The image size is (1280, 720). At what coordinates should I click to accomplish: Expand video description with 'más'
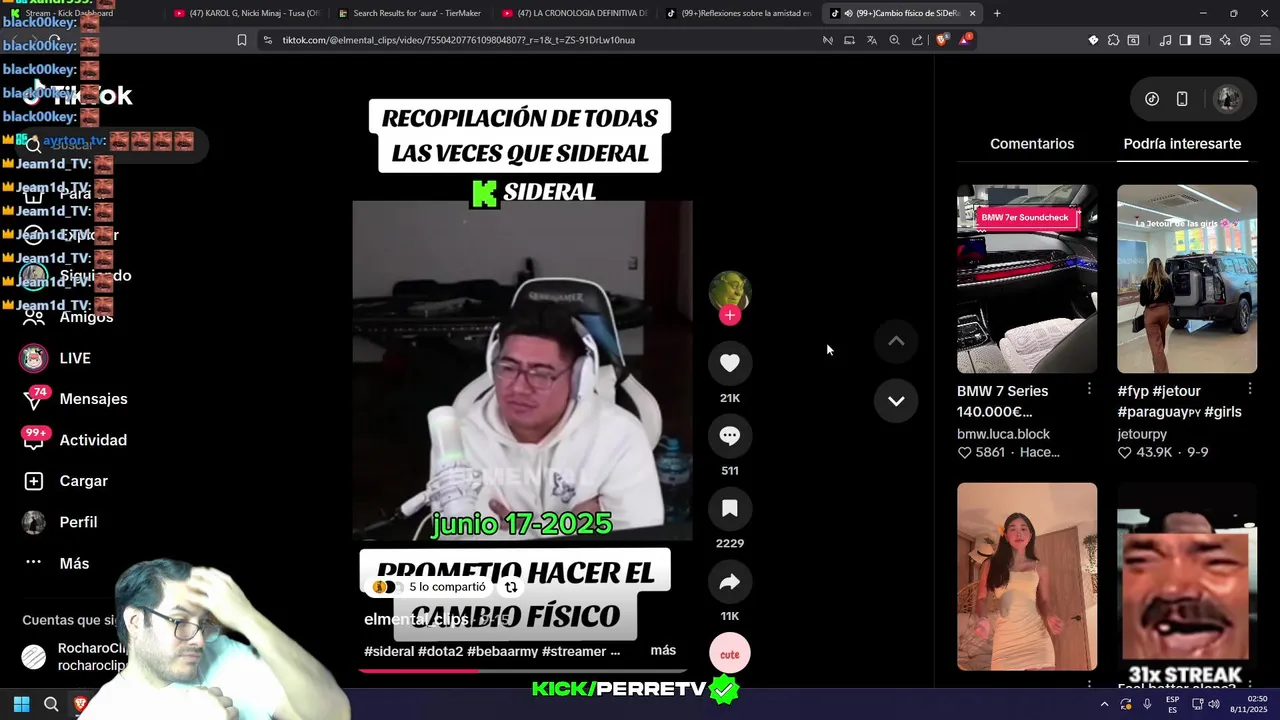(663, 650)
